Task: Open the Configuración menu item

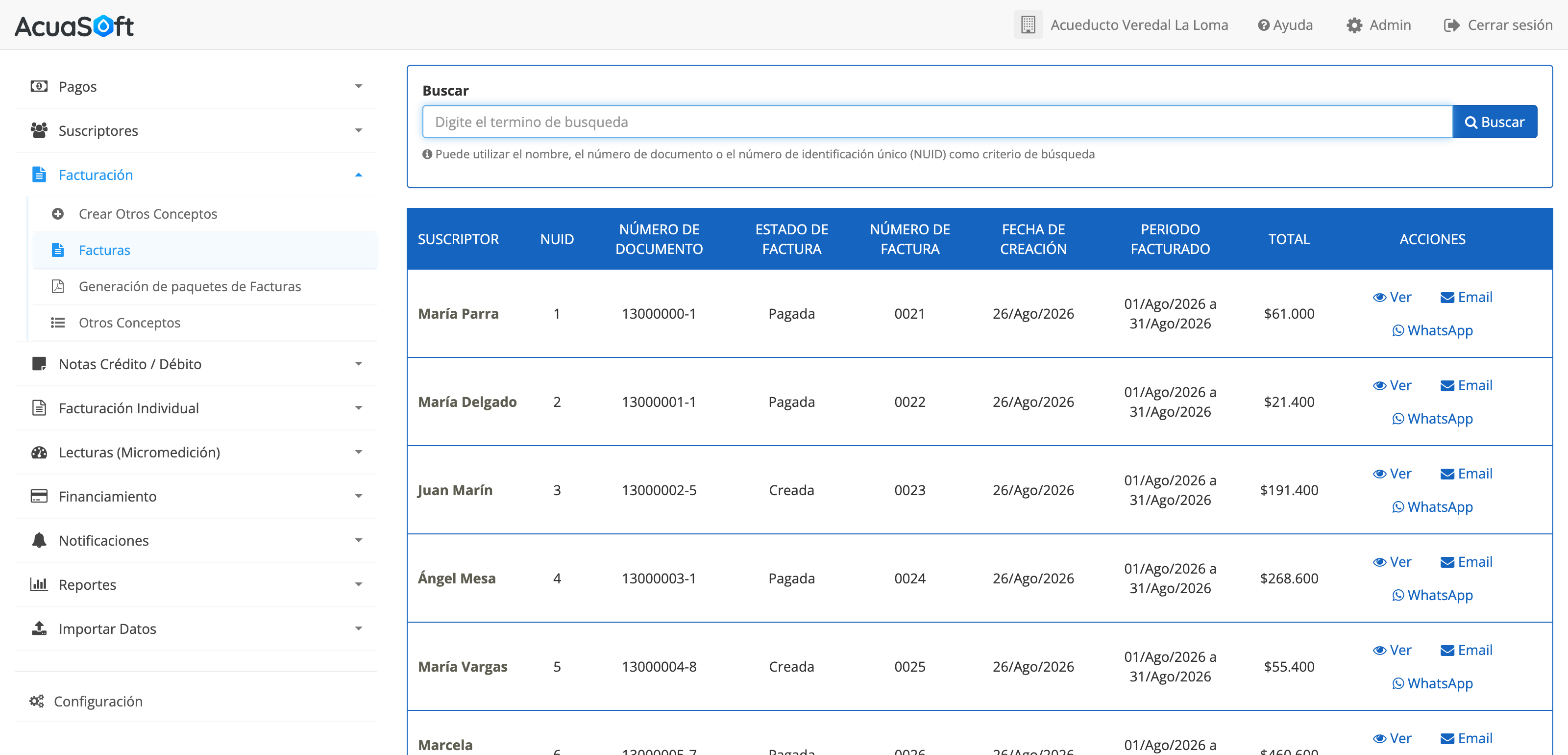Action: click(x=196, y=701)
